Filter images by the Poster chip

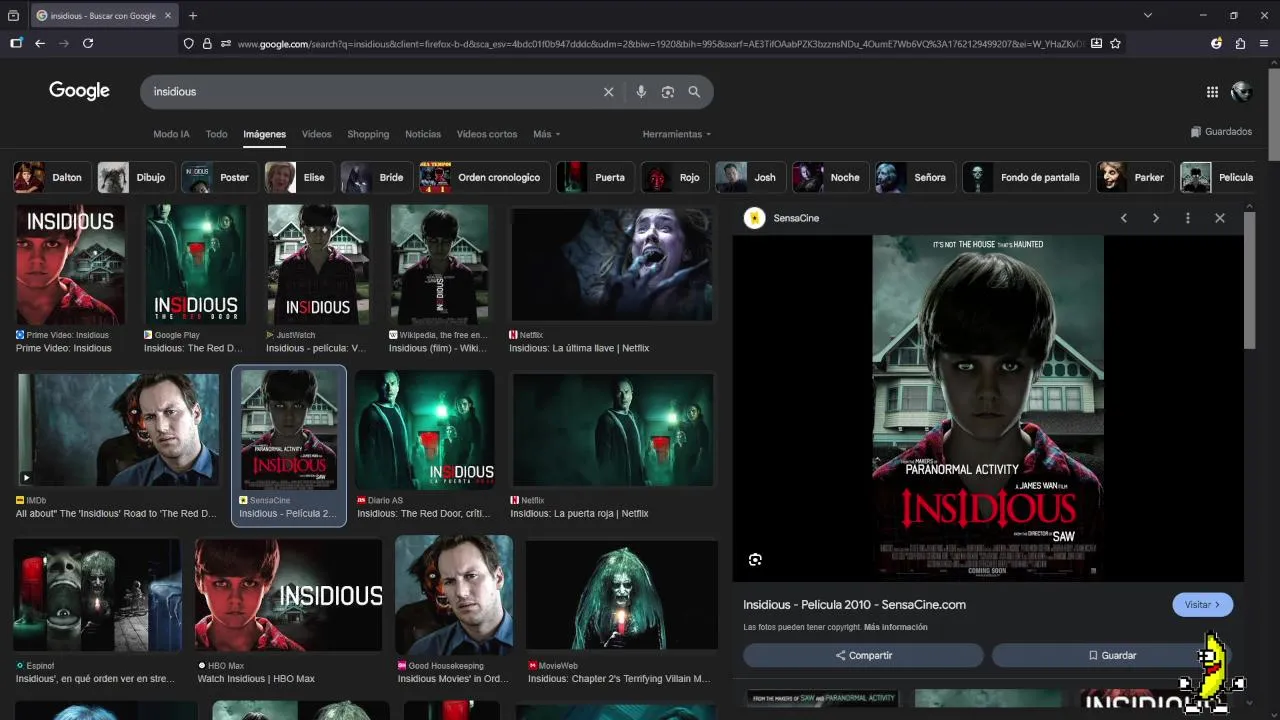(x=219, y=177)
